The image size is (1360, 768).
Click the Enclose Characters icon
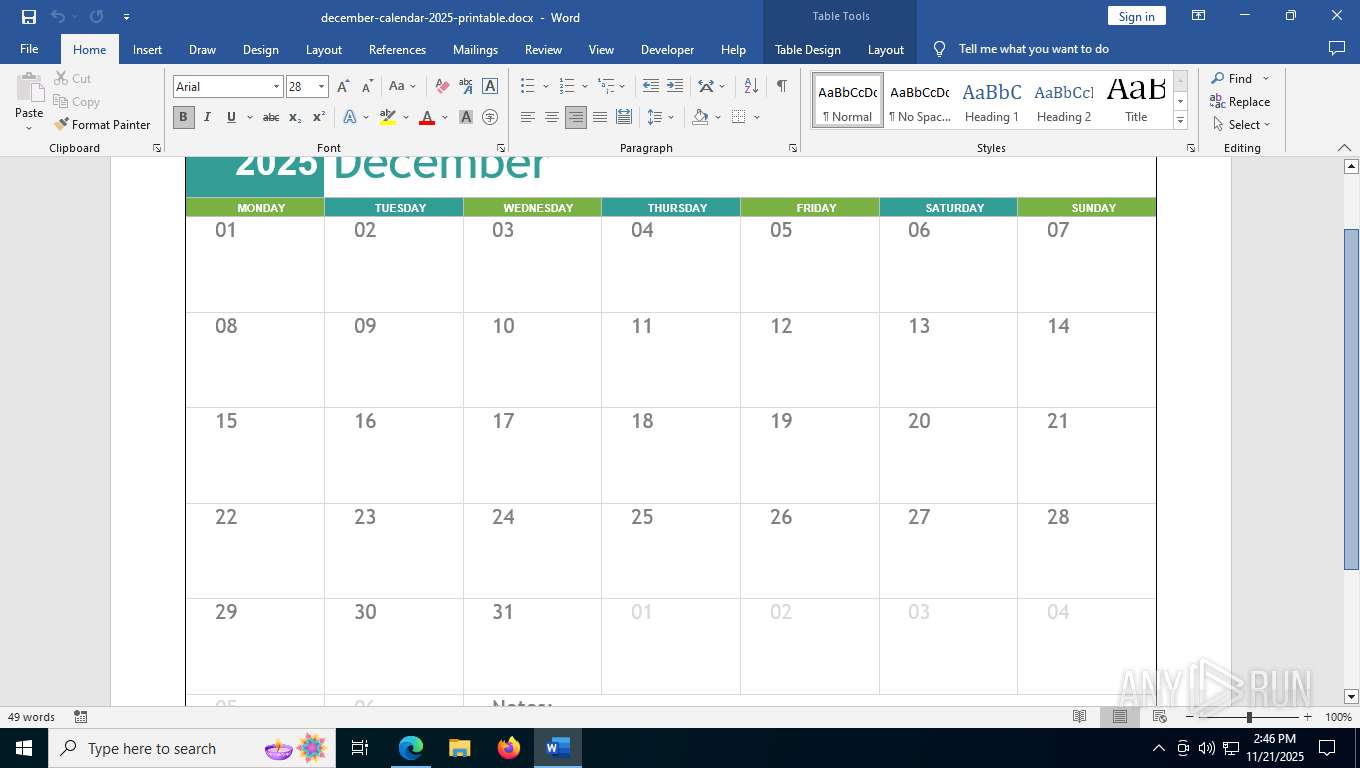click(x=490, y=117)
